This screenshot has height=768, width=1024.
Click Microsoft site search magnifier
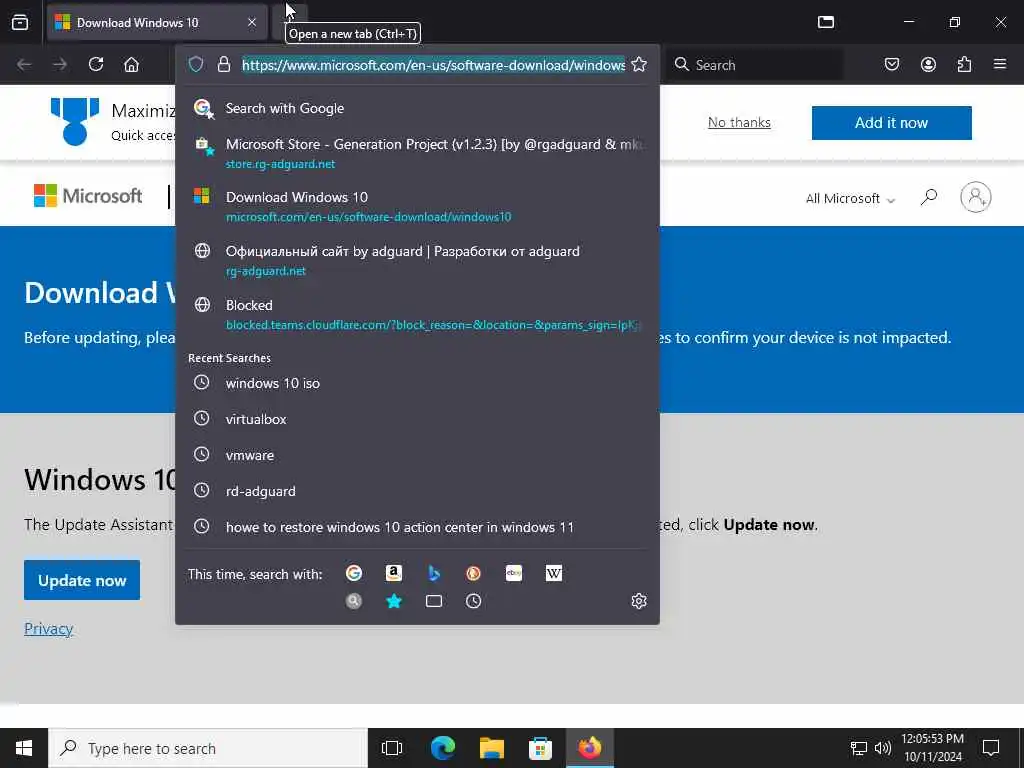point(929,197)
